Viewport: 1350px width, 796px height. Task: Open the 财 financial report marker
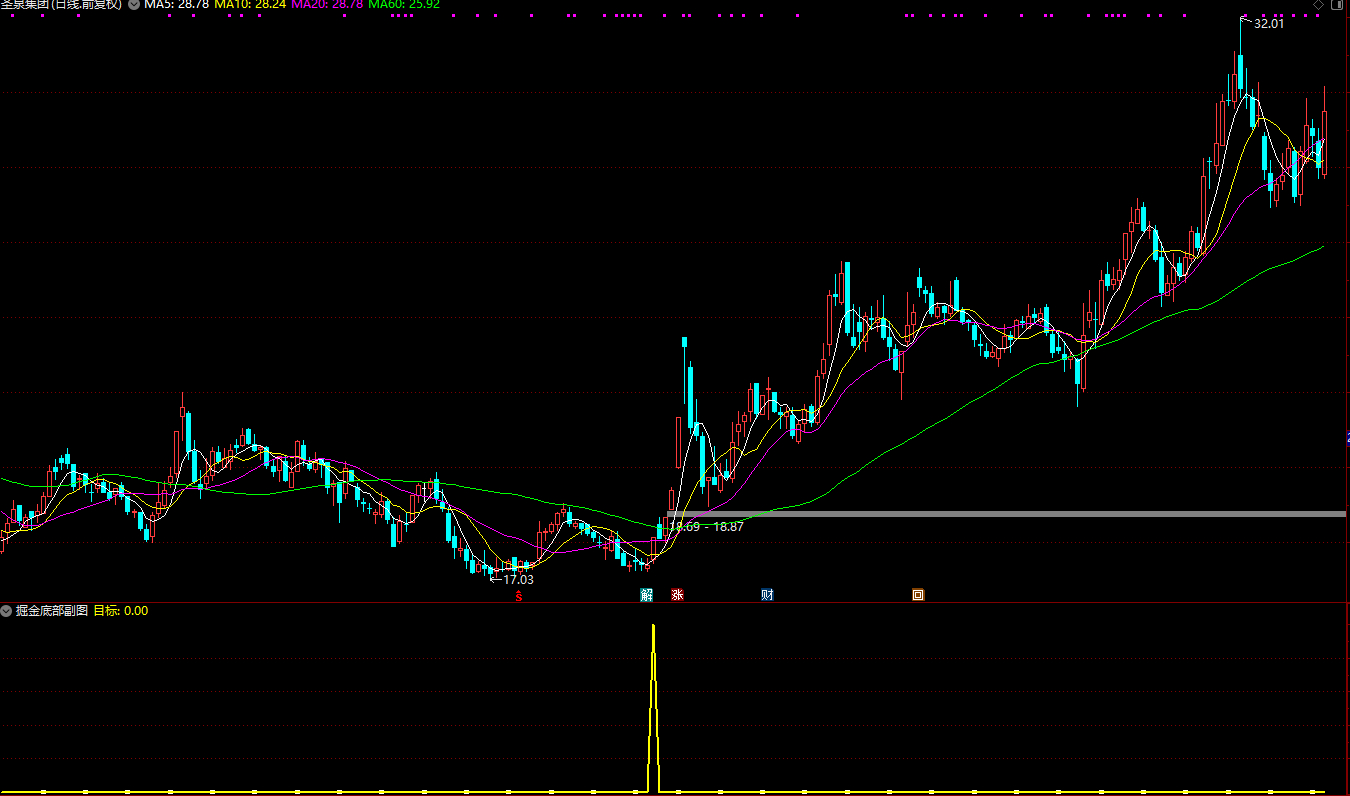[x=767, y=595]
